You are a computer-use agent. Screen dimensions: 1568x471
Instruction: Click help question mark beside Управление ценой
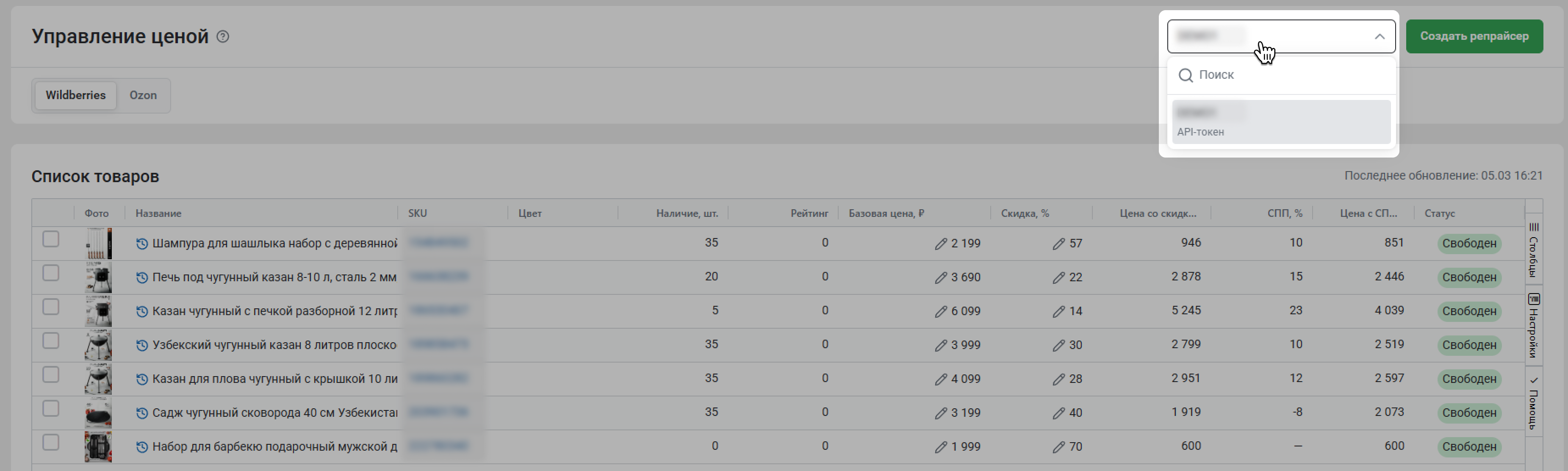223,36
